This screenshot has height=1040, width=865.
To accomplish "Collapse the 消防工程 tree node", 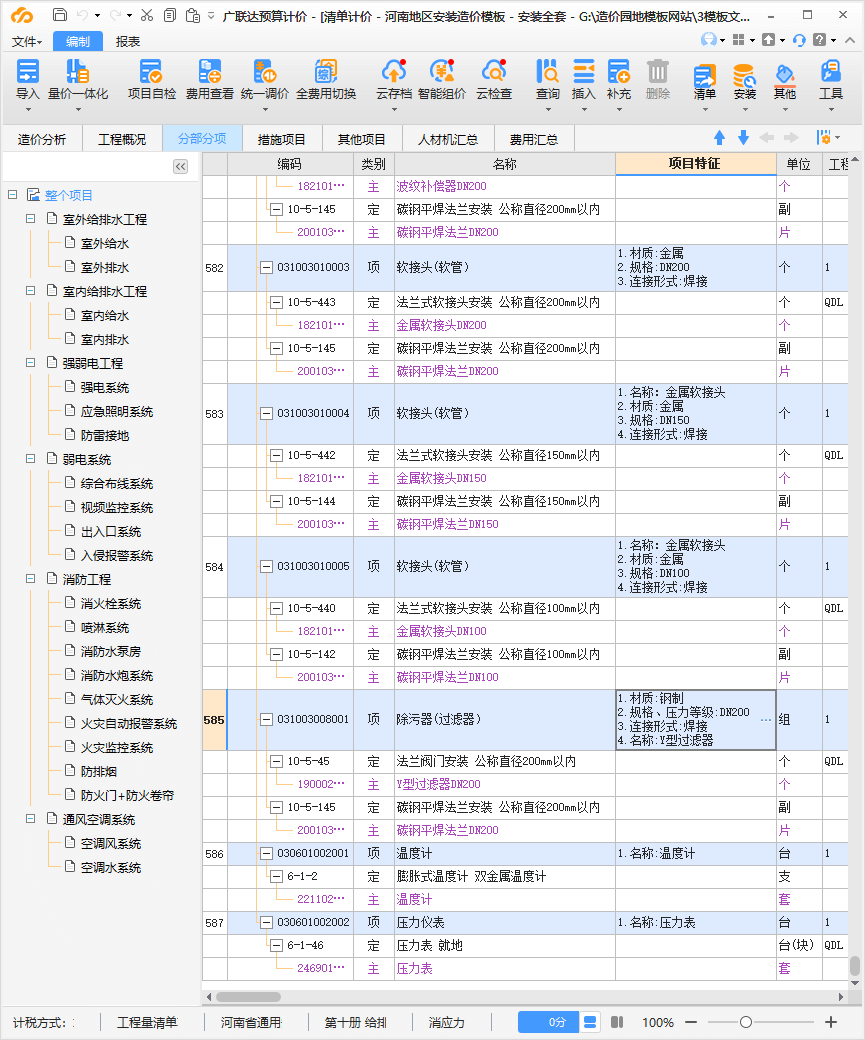I will [x=32, y=579].
